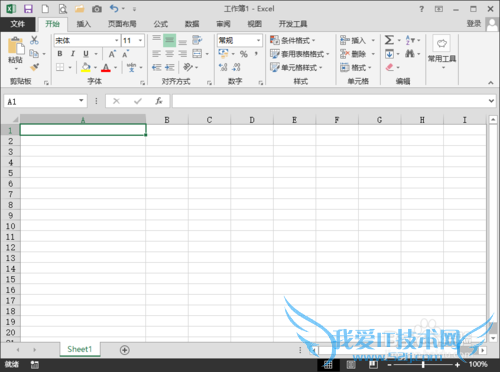The width and height of the screenshot is (500, 372).
Task: Click Decrease Decimal icon
Action: coord(236,67)
